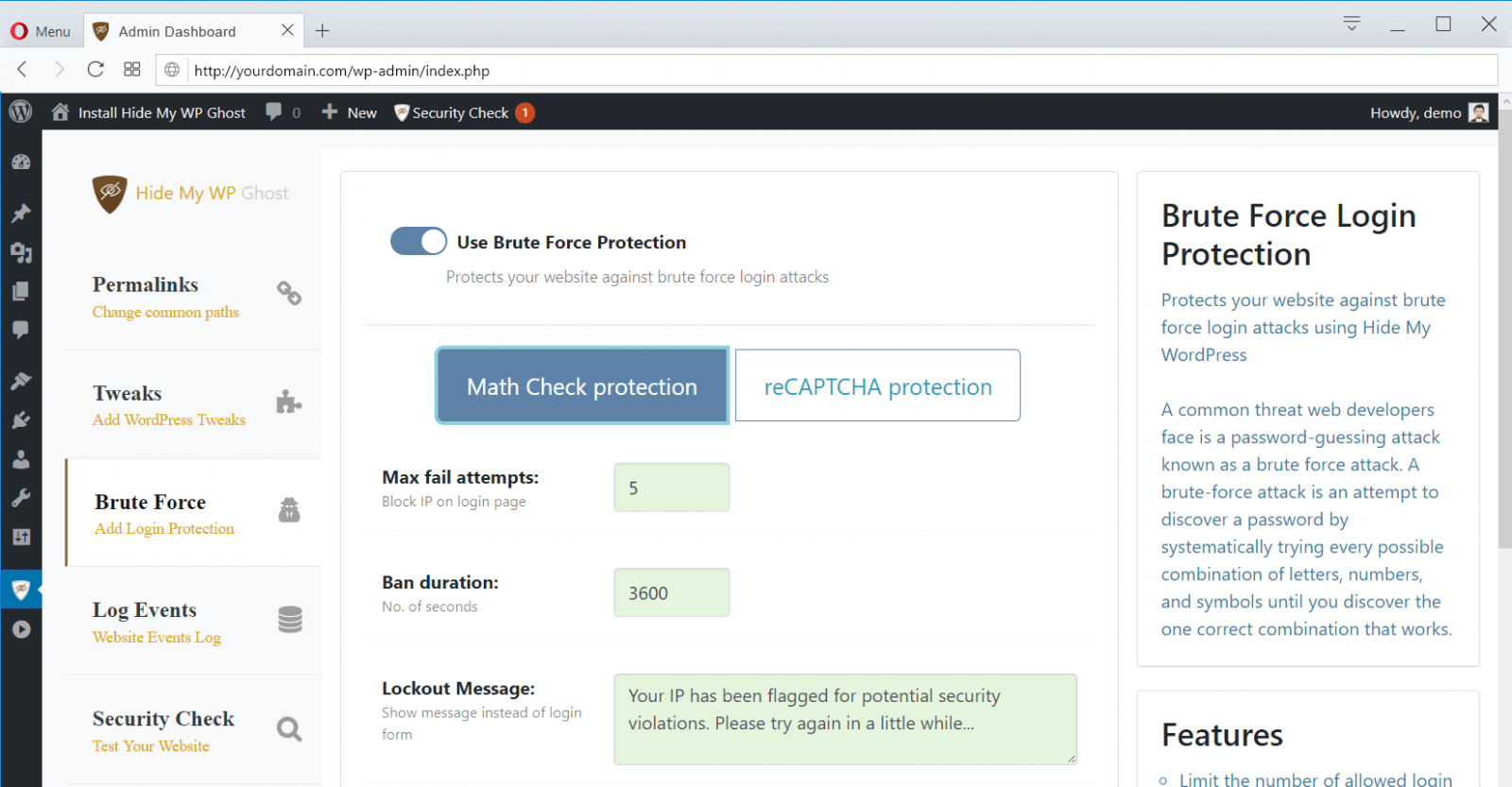
Task: Click the browser address bar URL
Action: (x=342, y=71)
